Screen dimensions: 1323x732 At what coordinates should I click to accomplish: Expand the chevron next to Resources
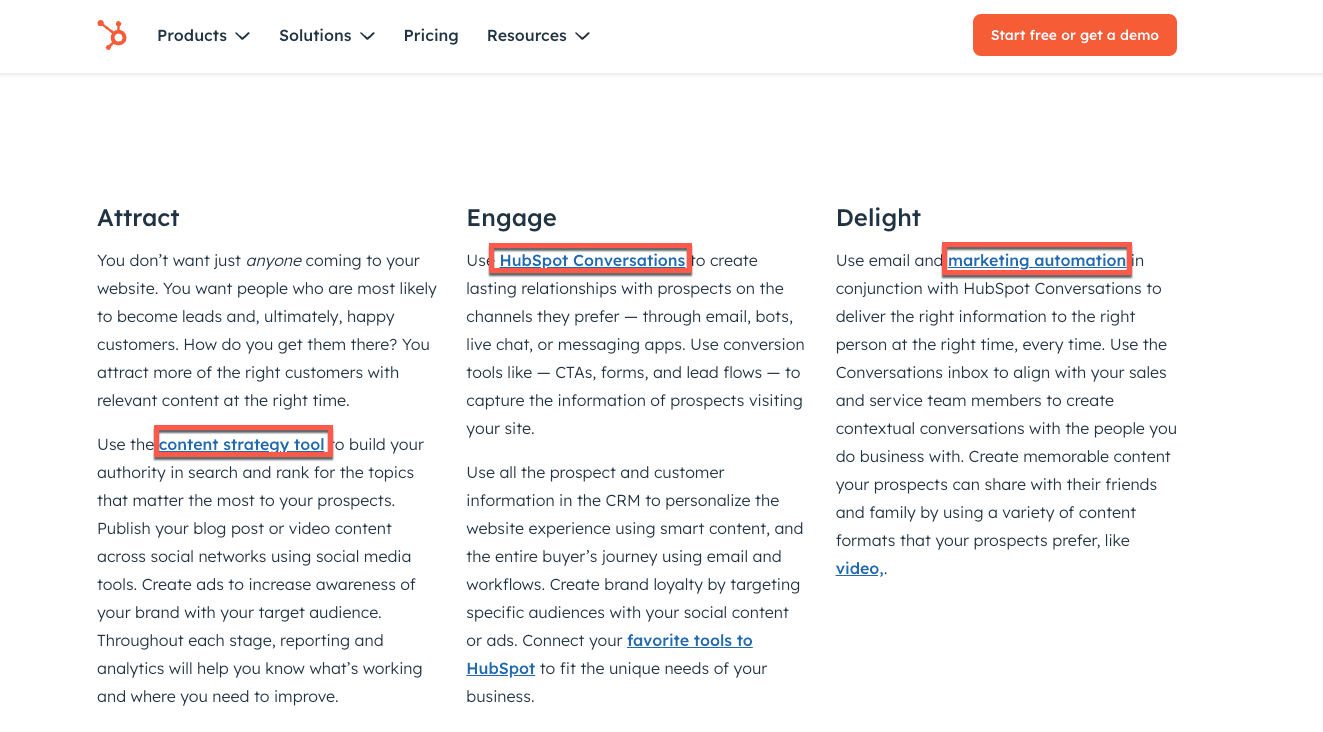(x=583, y=36)
